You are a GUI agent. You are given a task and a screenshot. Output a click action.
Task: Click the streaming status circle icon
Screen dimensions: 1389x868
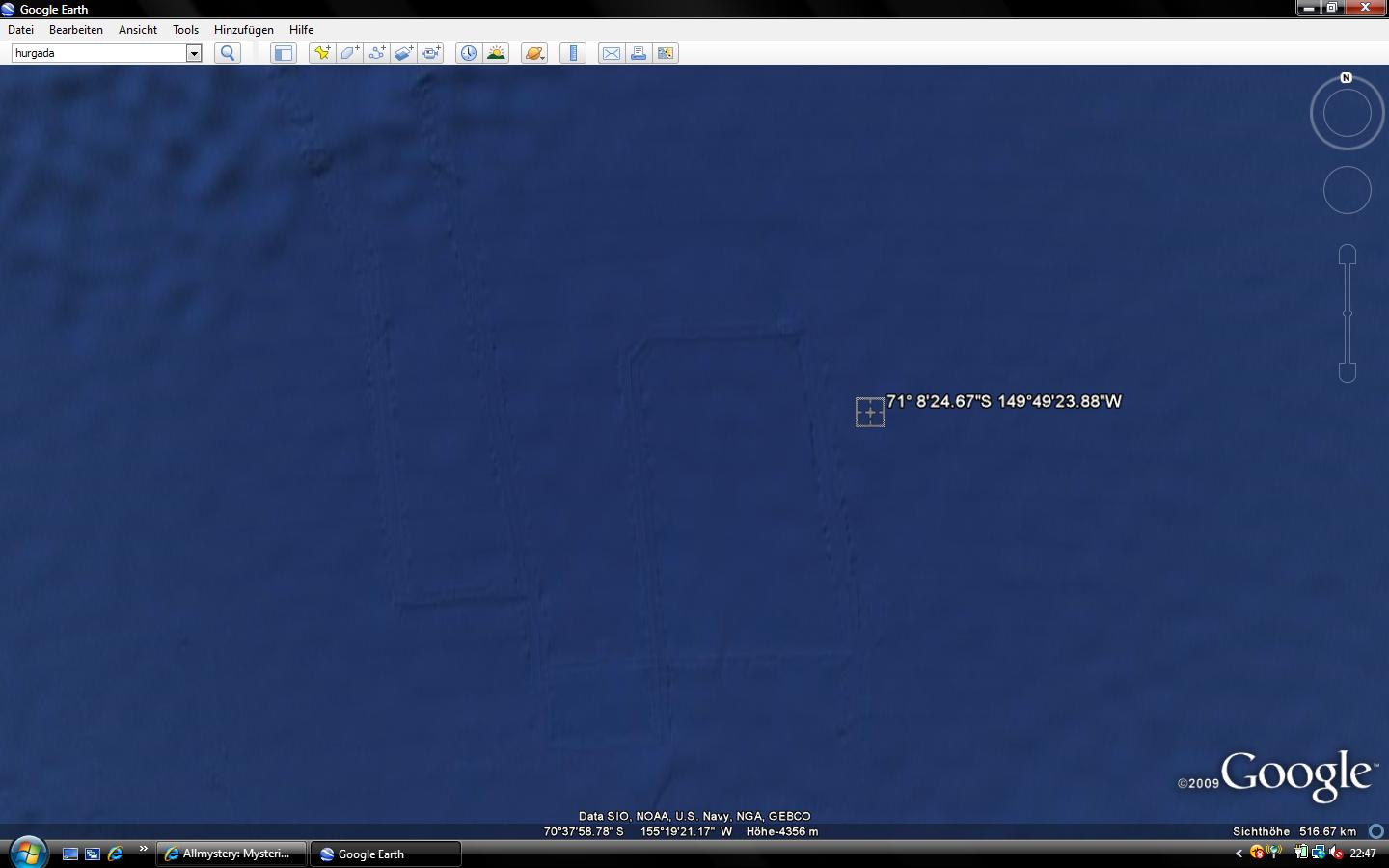point(1376,831)
